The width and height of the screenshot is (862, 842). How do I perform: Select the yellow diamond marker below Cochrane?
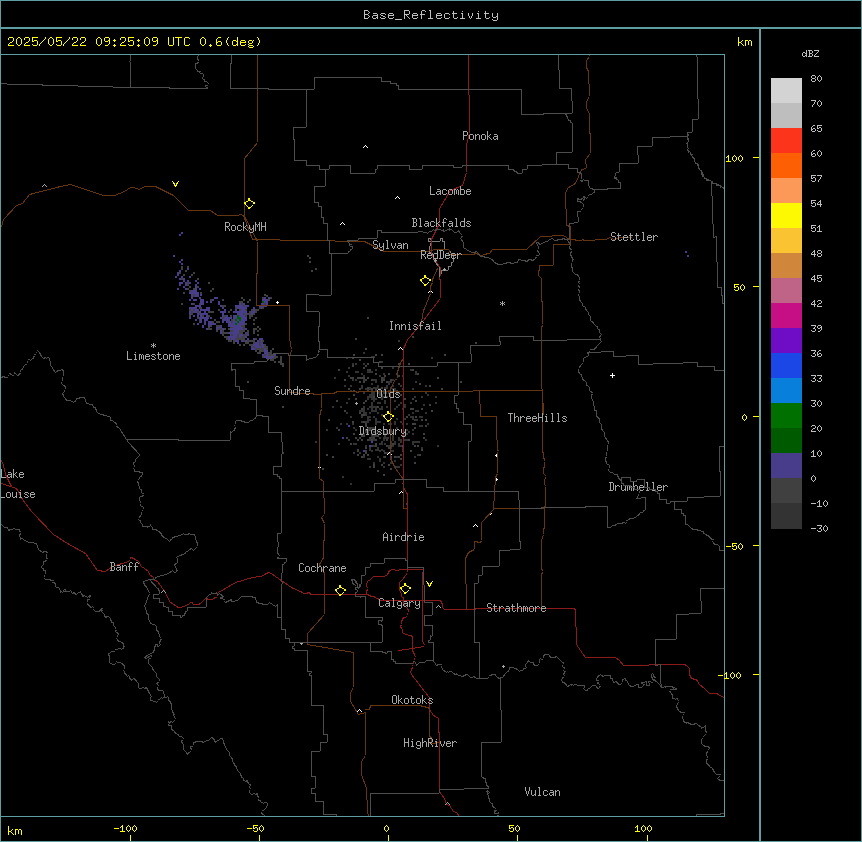[x=340, y=590]
